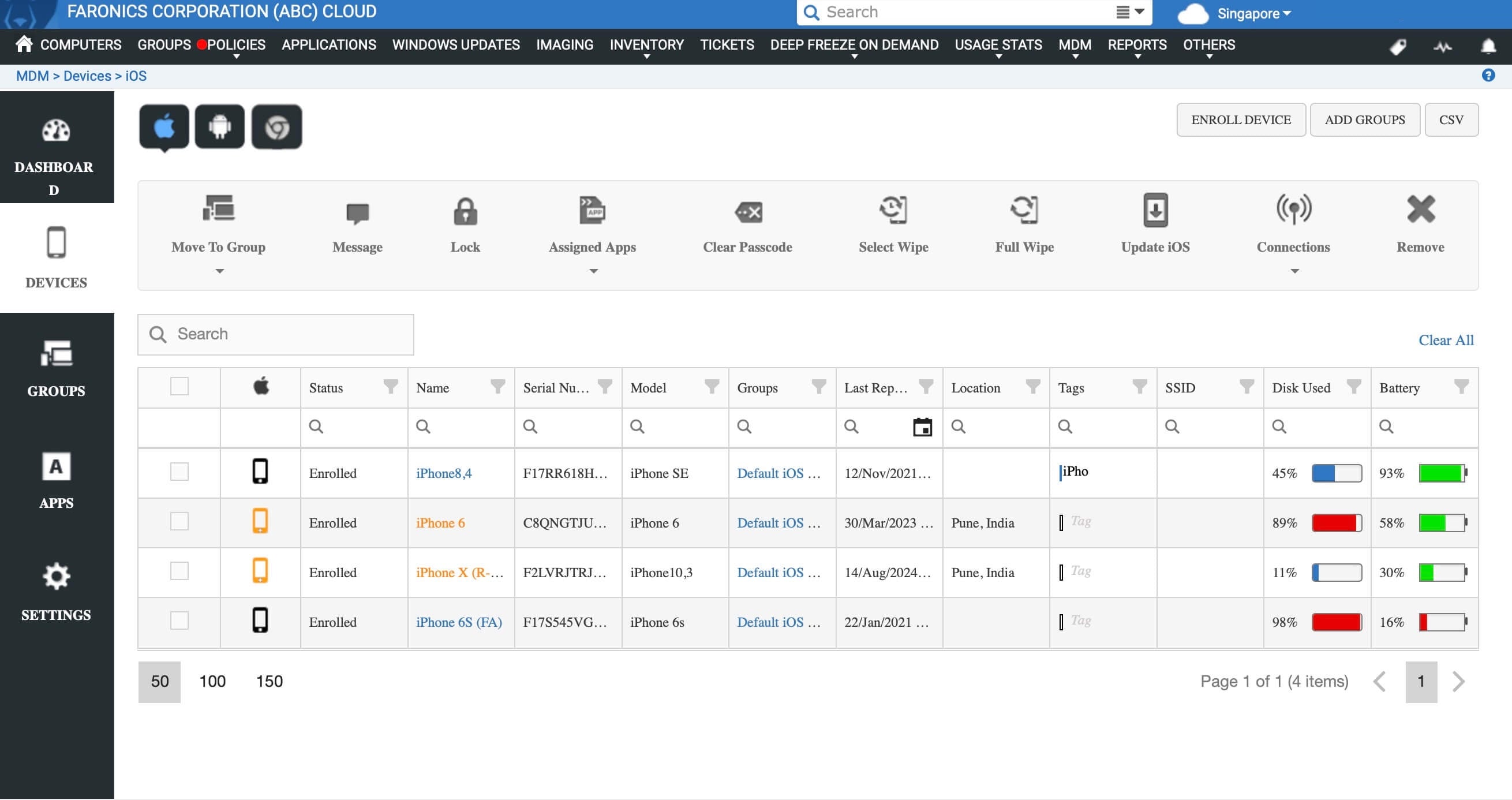Viewport: 1512px width, 800px height.
Task: Click the device list Search field
Action: point(276,335)
